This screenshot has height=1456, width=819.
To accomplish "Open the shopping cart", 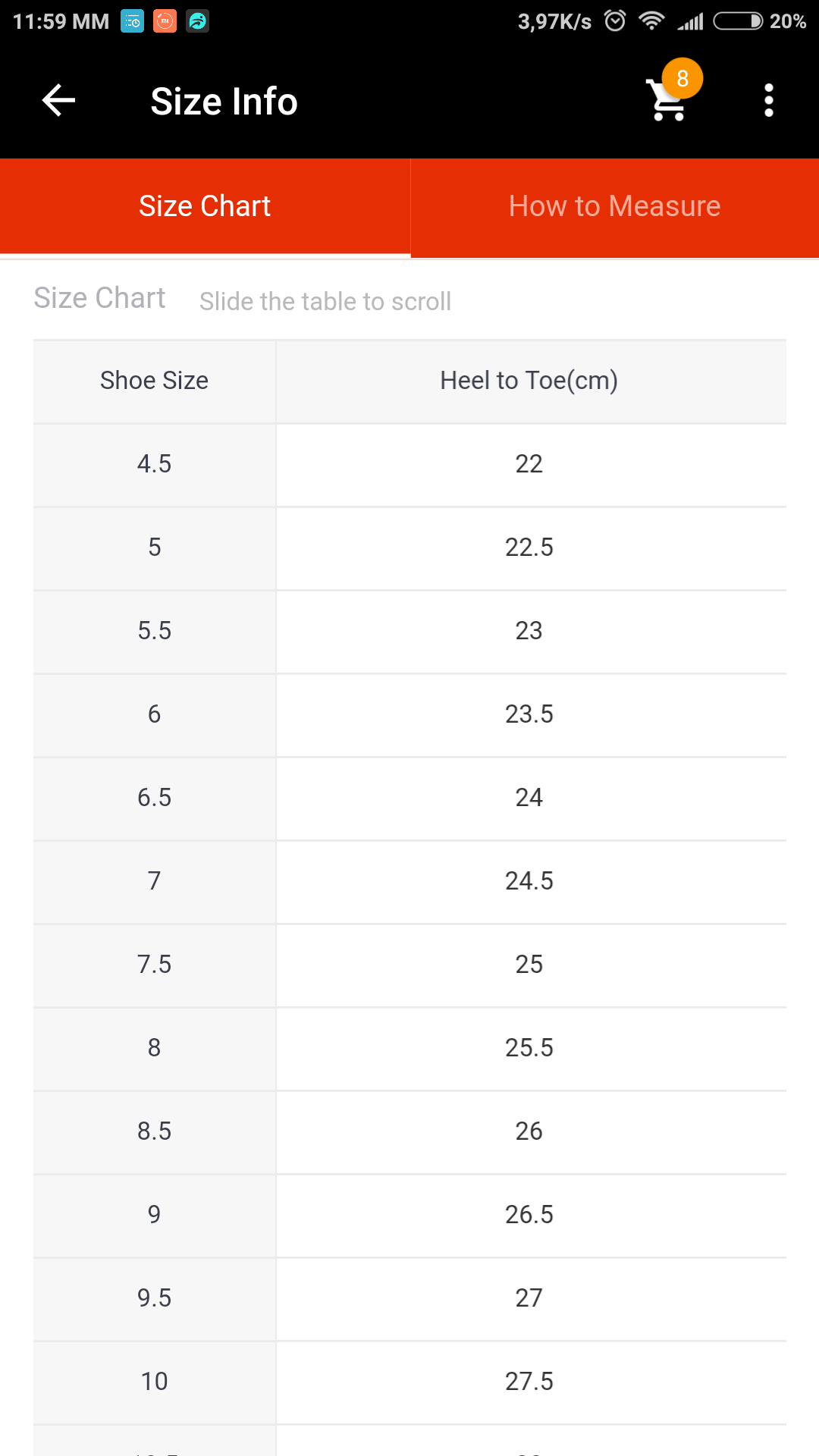I will click(x=667, y=102).
